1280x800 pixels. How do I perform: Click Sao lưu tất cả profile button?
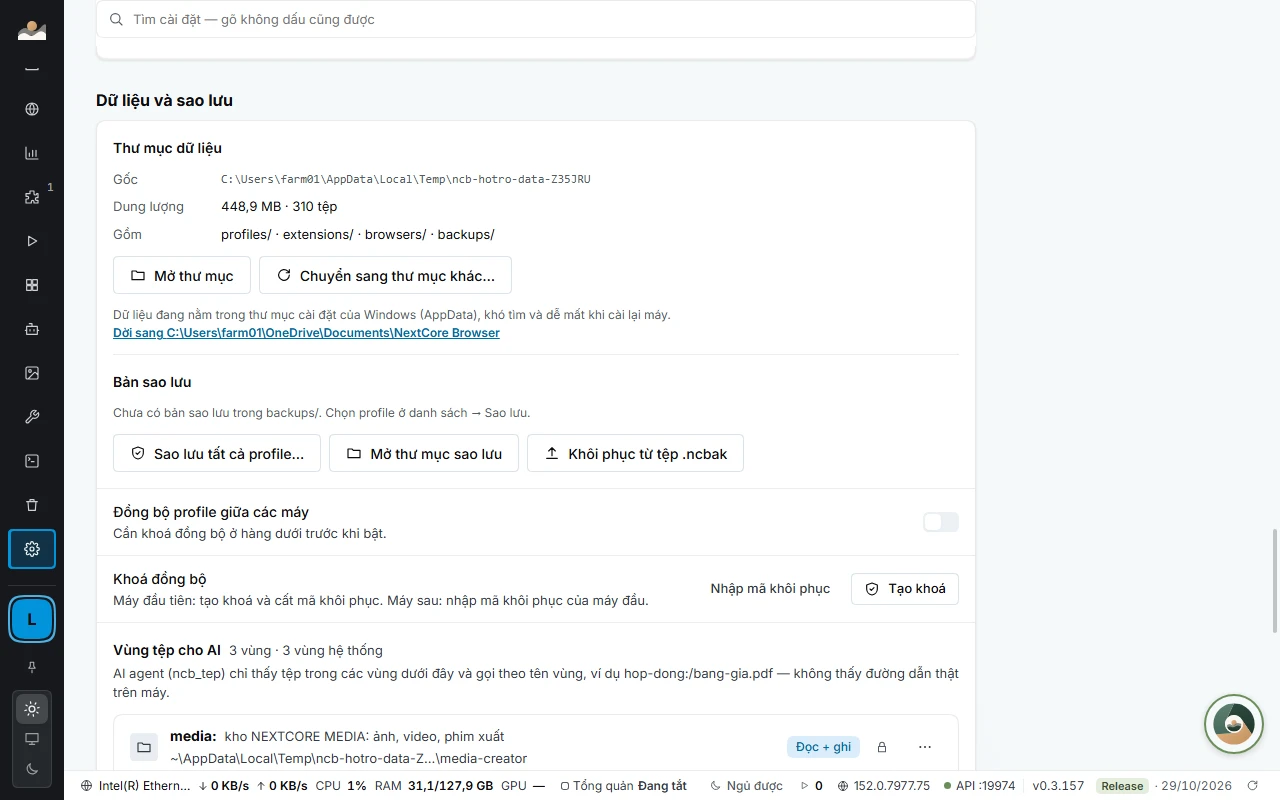[217, 453]
